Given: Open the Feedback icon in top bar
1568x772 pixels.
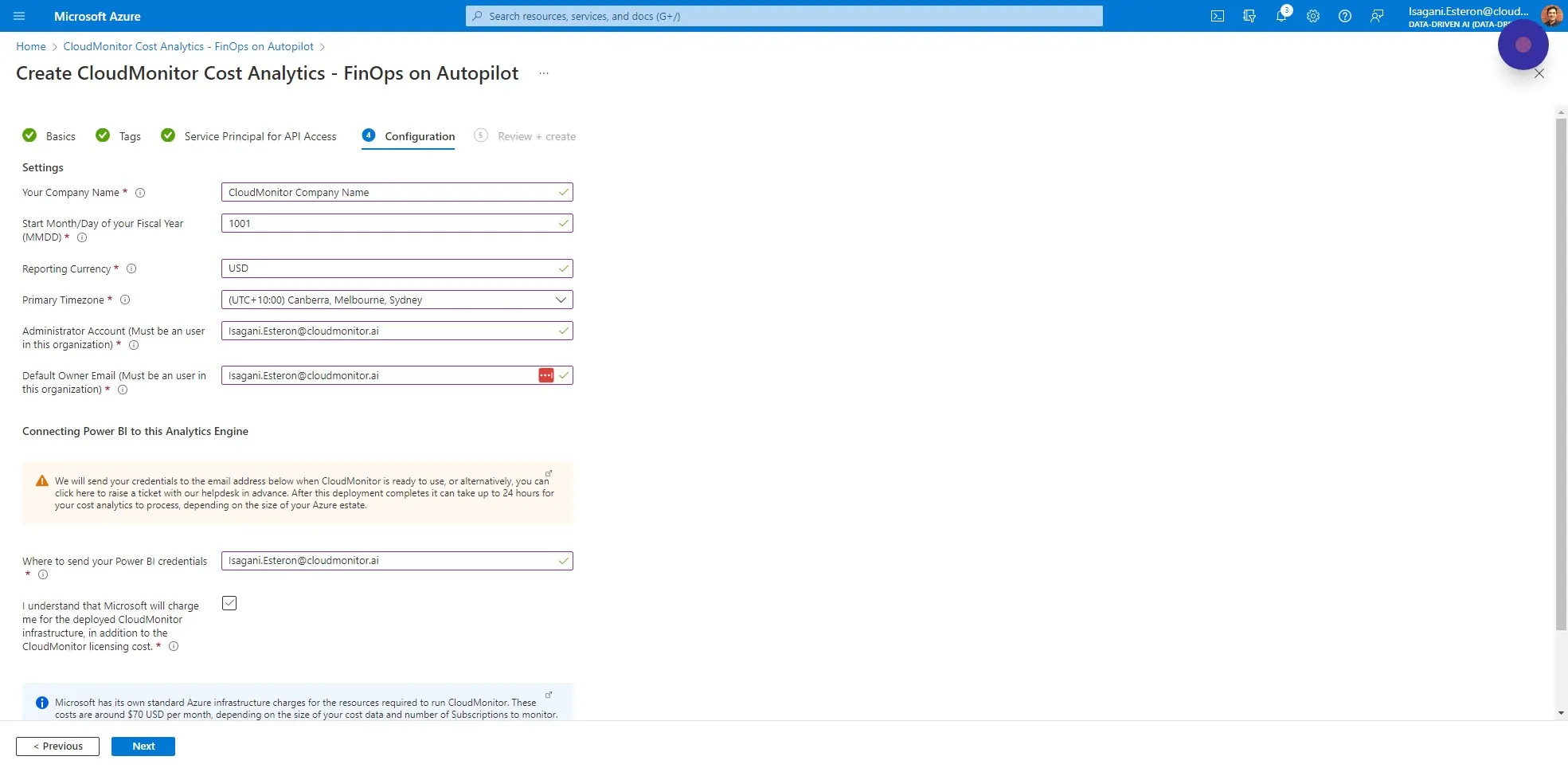Looking at the screenshot, I should 1377,16.
